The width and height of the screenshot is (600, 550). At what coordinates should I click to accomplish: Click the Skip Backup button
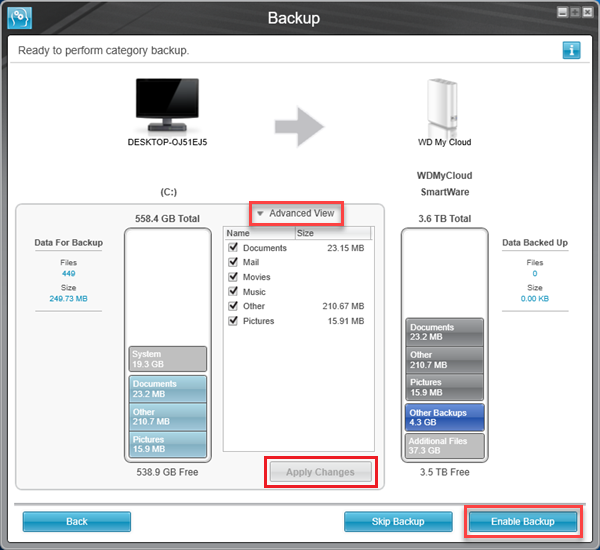click(x=398, y=521)
